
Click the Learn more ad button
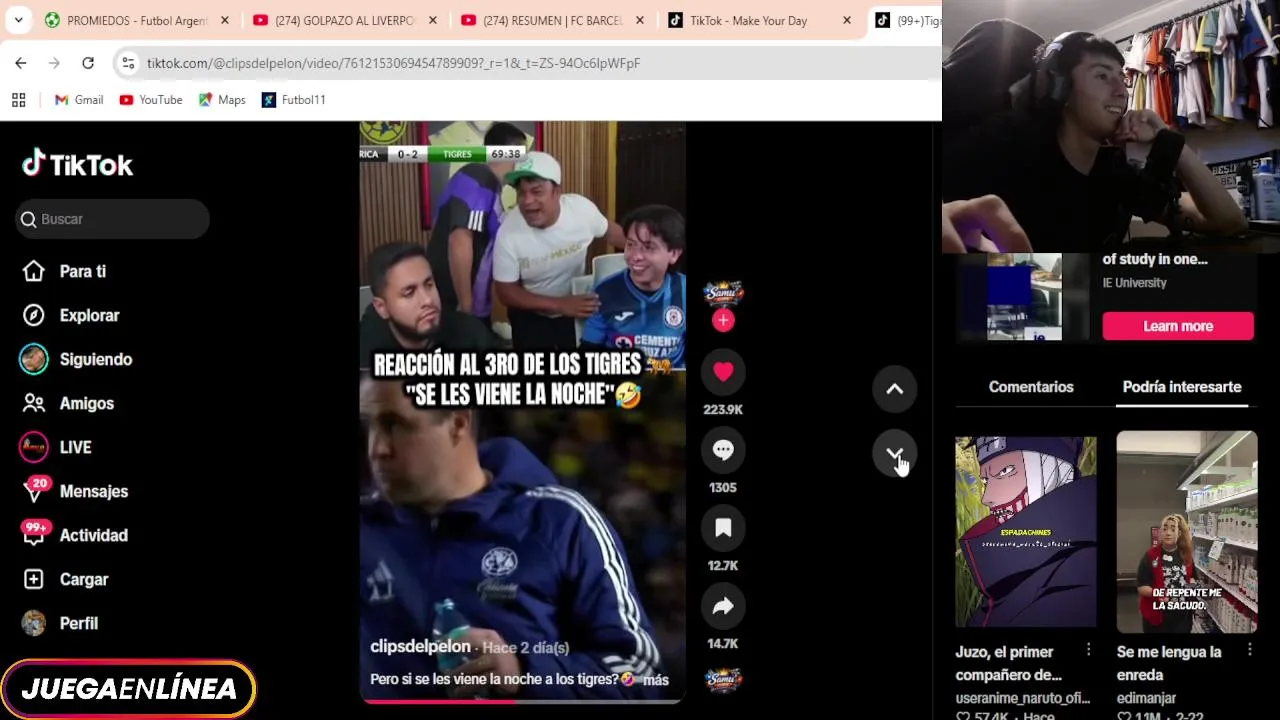1178,326
